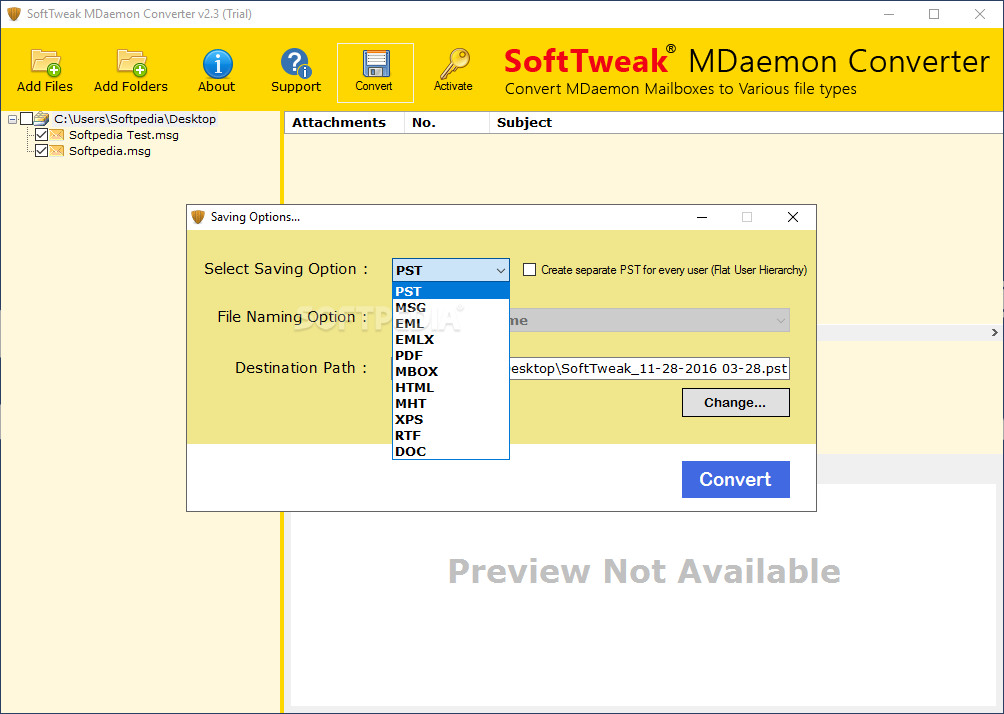Image resolution: width=1004 pixels, height=714 pixels.
Task: Click the blue Convert button
Action: 735,479
